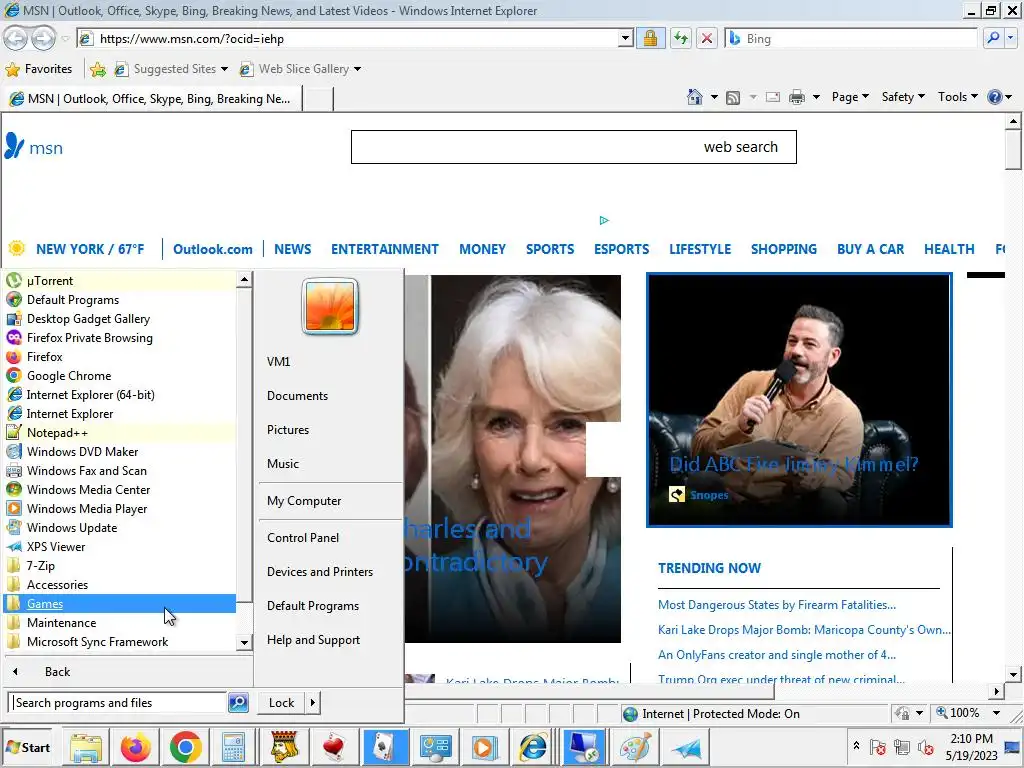
Task: Open My Computer from Start menu
Action: [304, 501]
